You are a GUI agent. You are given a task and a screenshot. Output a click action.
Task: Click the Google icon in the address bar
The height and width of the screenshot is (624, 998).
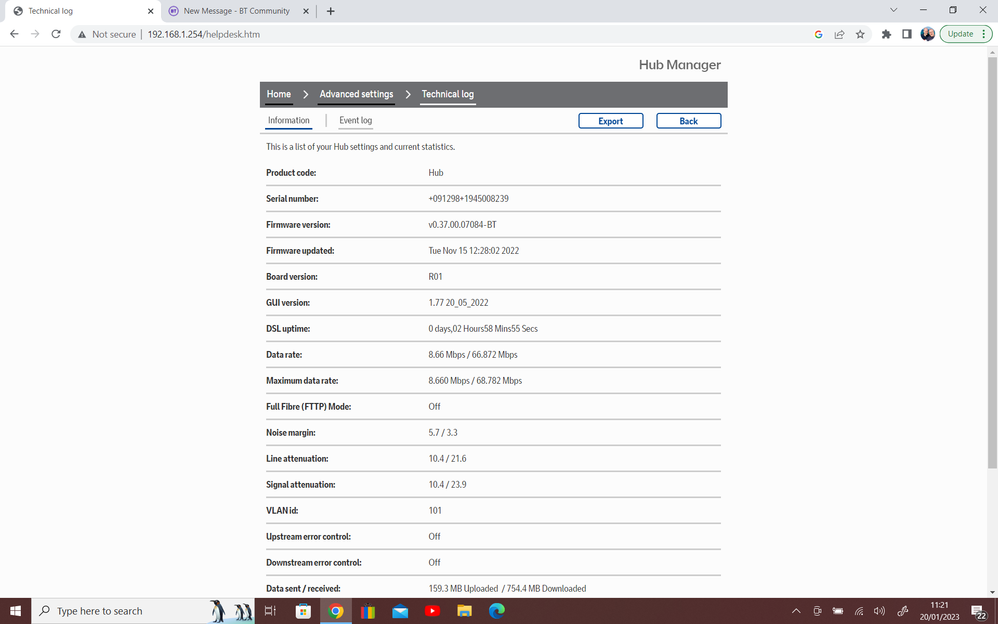pos(818,34)
